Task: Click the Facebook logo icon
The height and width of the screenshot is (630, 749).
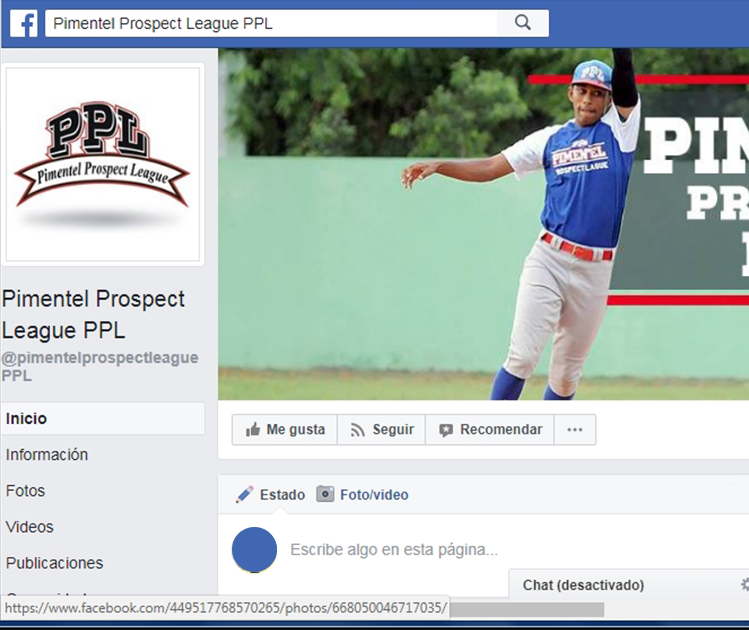Action: pos(23,23)
